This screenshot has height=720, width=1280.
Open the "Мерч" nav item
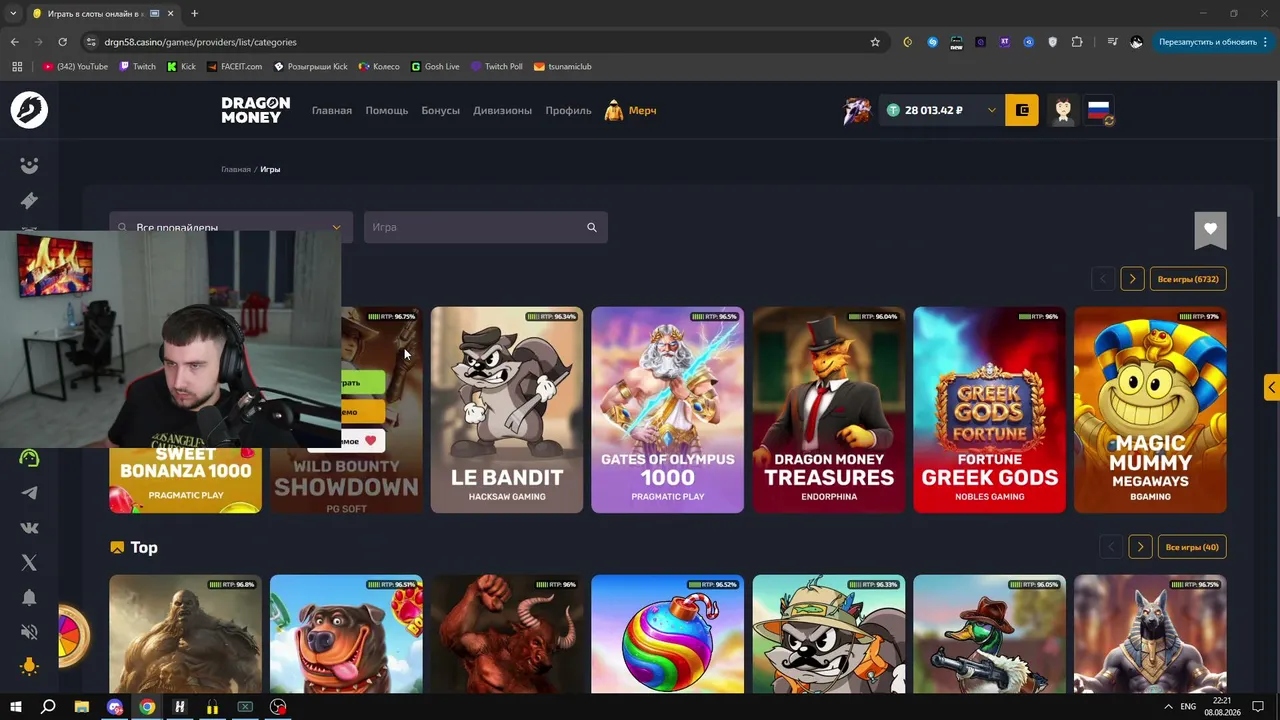click(x=631, y=110)
